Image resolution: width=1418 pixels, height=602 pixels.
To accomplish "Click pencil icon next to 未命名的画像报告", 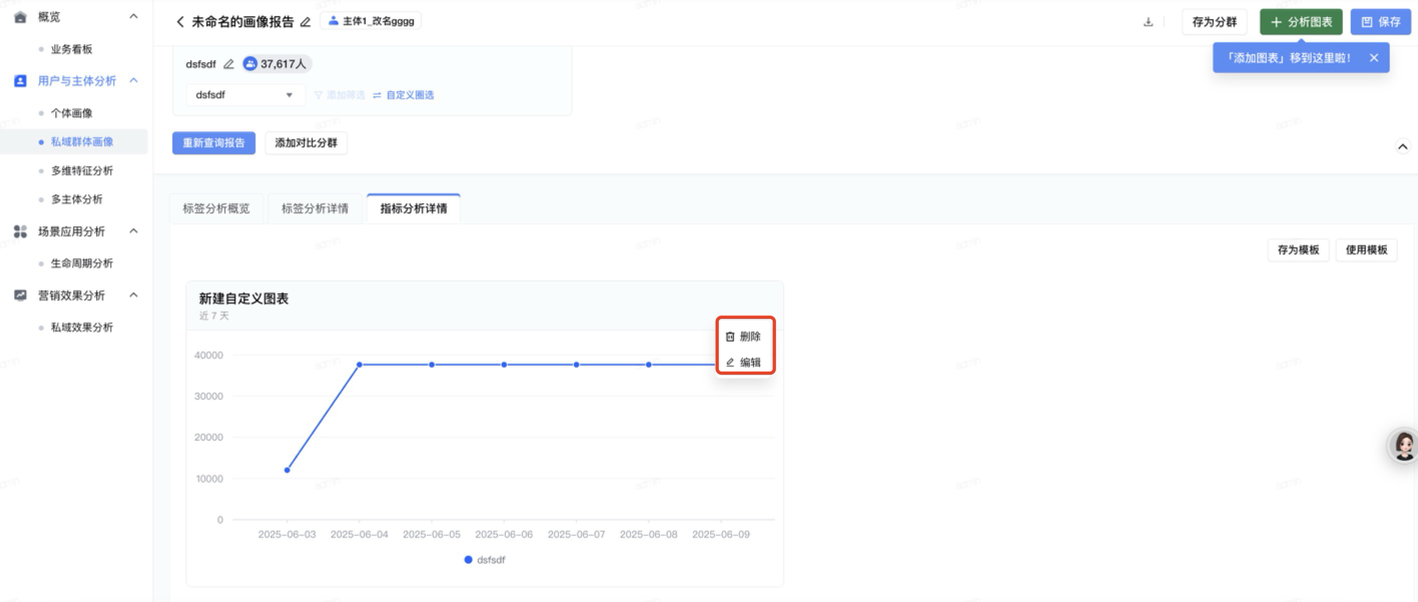I will (x=306, y=22).
